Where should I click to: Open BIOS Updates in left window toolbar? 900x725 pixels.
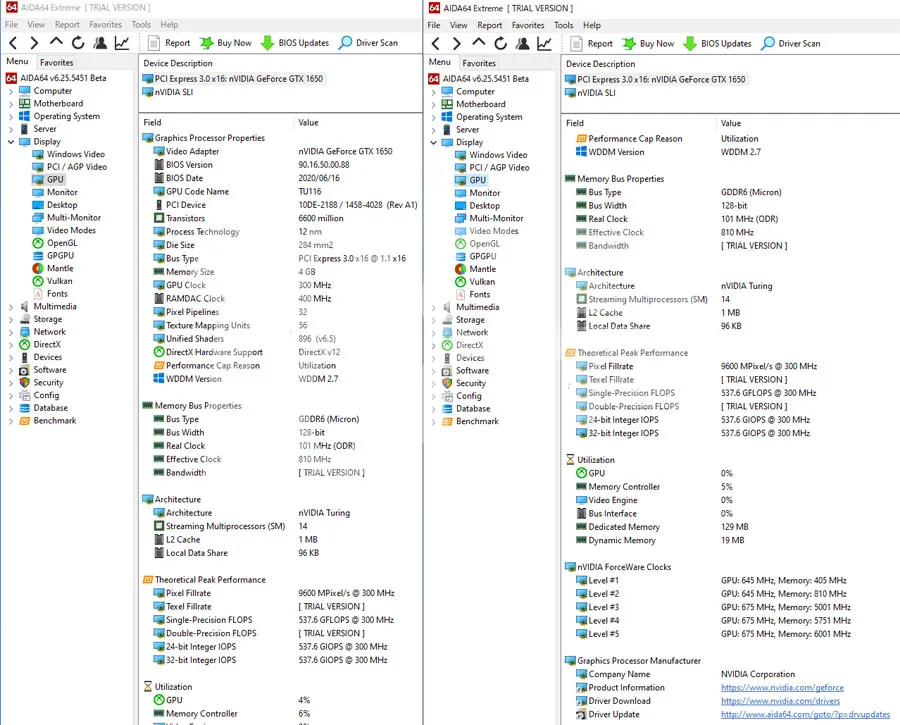[x=295, y=42]
